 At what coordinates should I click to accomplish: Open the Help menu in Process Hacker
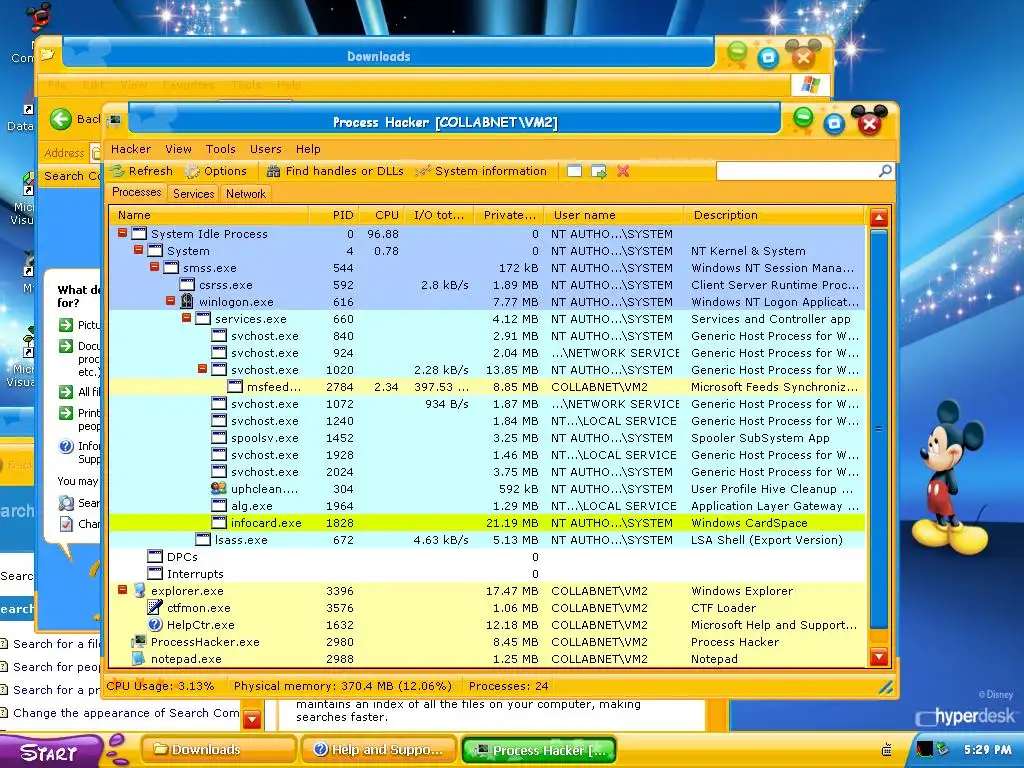click(308, 149)
